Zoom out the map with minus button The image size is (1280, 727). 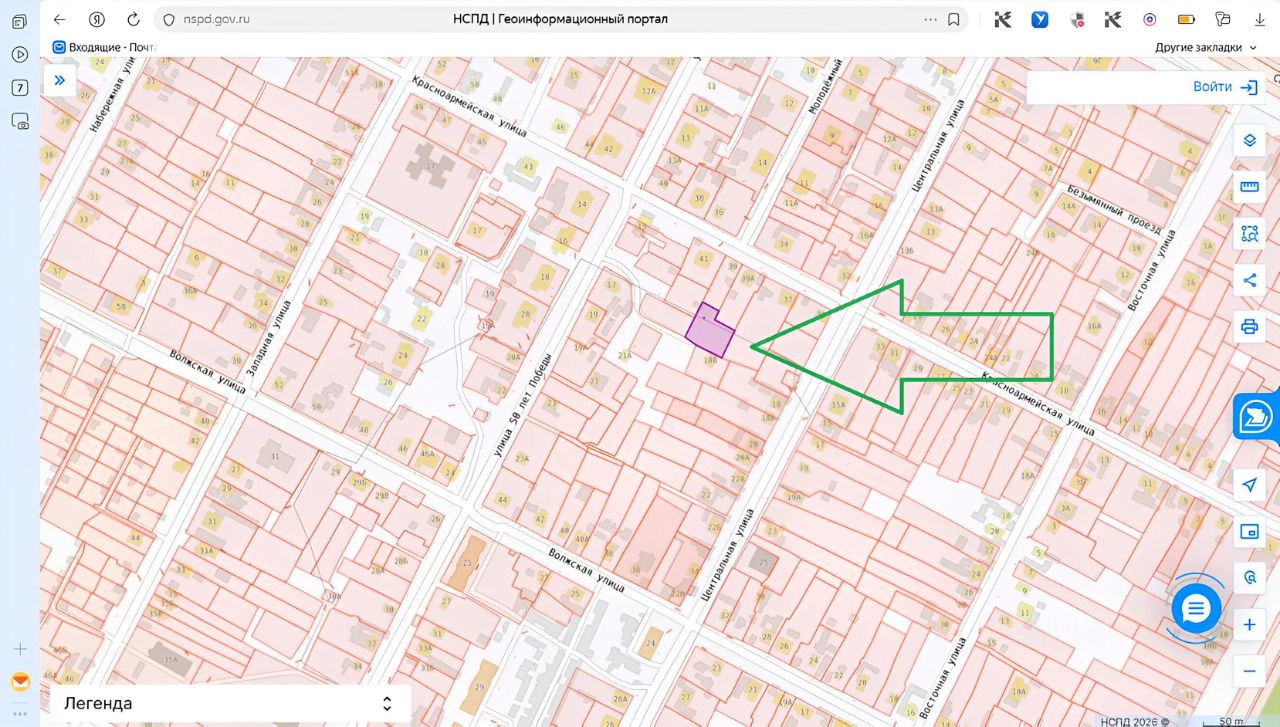(1249, 671)
